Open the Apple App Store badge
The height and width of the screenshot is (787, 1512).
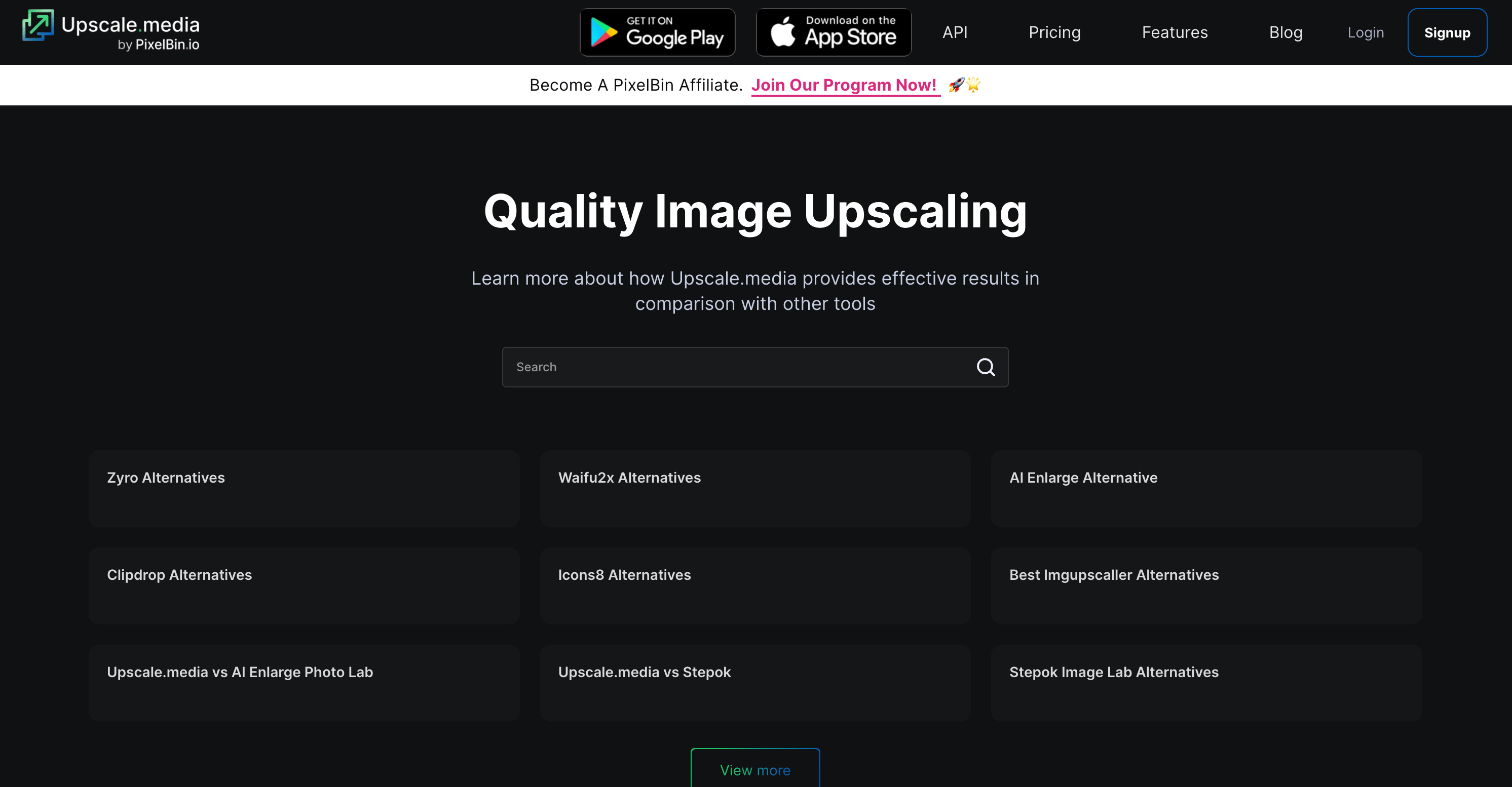click(834, 32)
